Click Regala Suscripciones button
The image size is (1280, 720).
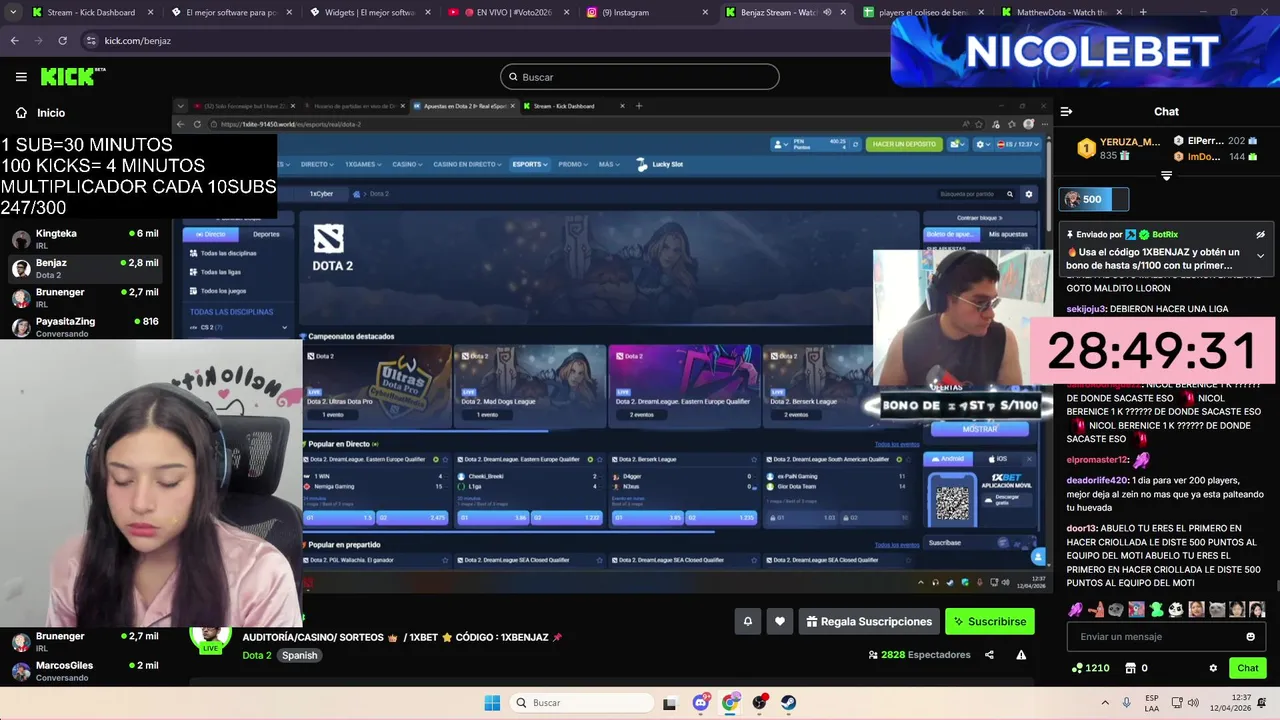click(x=868, y=621)
